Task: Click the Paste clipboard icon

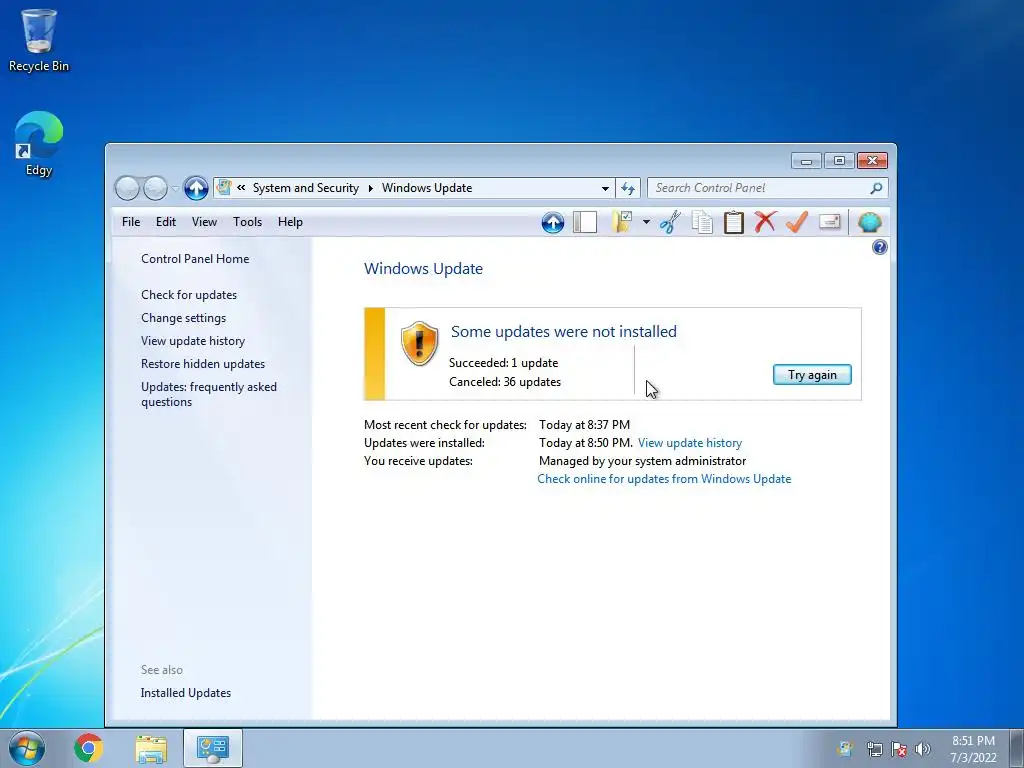Action: click(x=733, y=223)
